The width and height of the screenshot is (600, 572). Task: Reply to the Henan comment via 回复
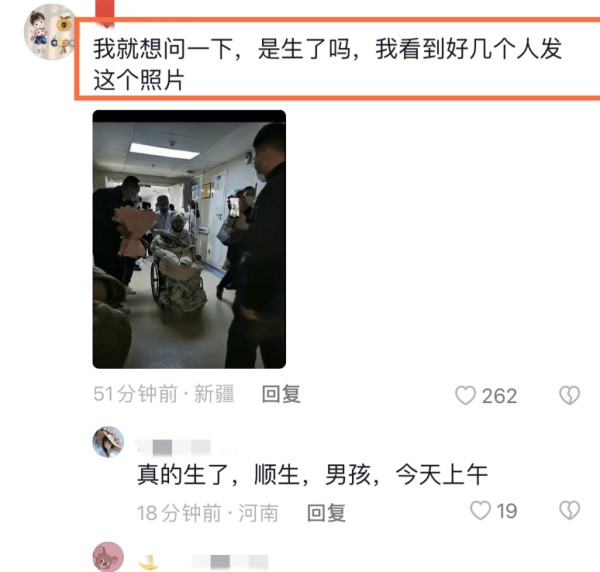[x=326, y=513]
